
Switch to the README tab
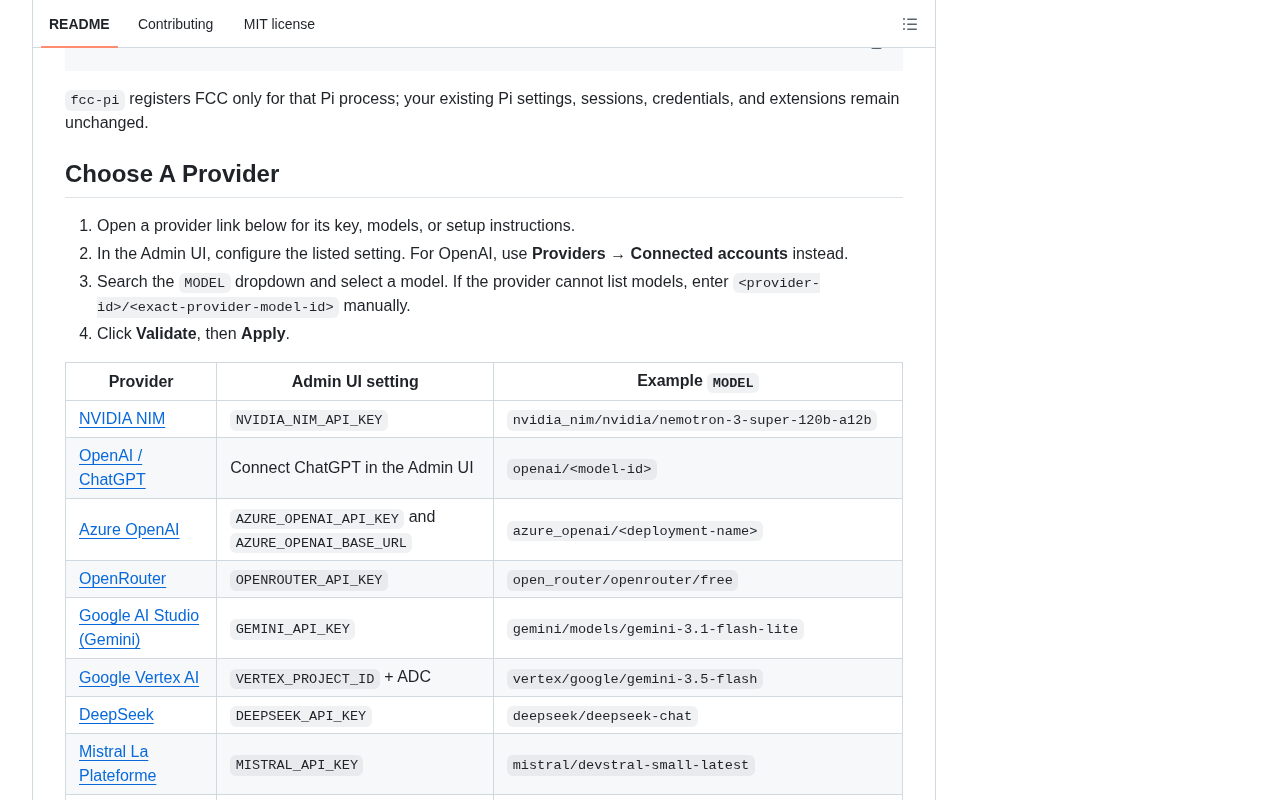coord(79,24)
